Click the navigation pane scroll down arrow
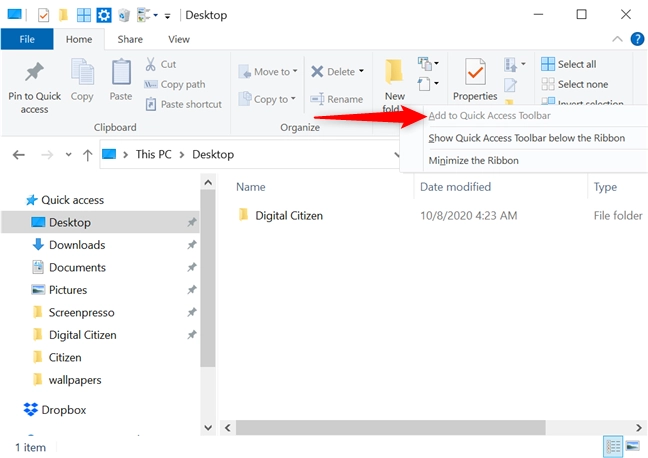Viewport: 648px width, 458px height. tap(208, 427)
